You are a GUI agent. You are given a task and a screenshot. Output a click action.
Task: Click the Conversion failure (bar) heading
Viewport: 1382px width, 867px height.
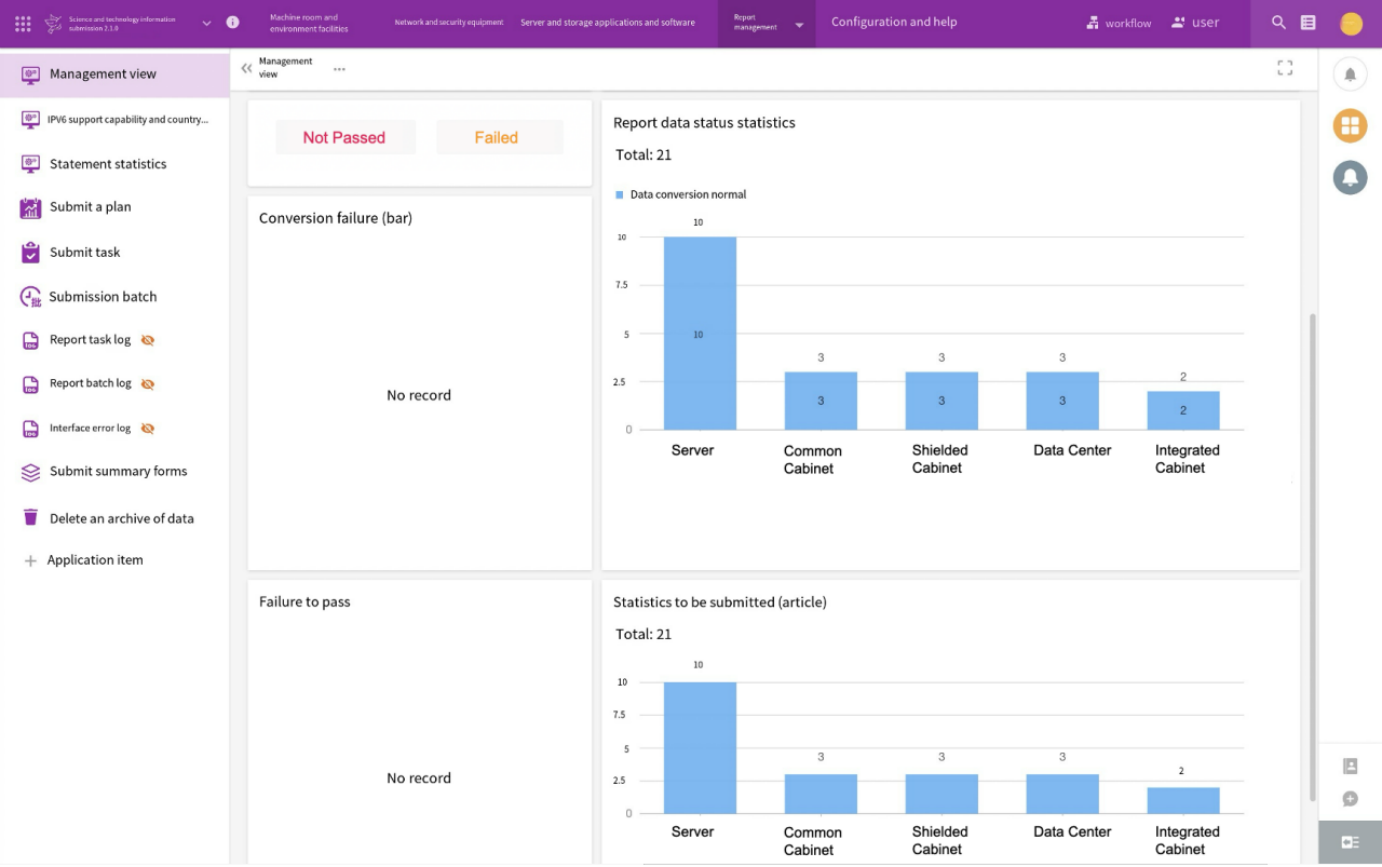coord(335,218)
